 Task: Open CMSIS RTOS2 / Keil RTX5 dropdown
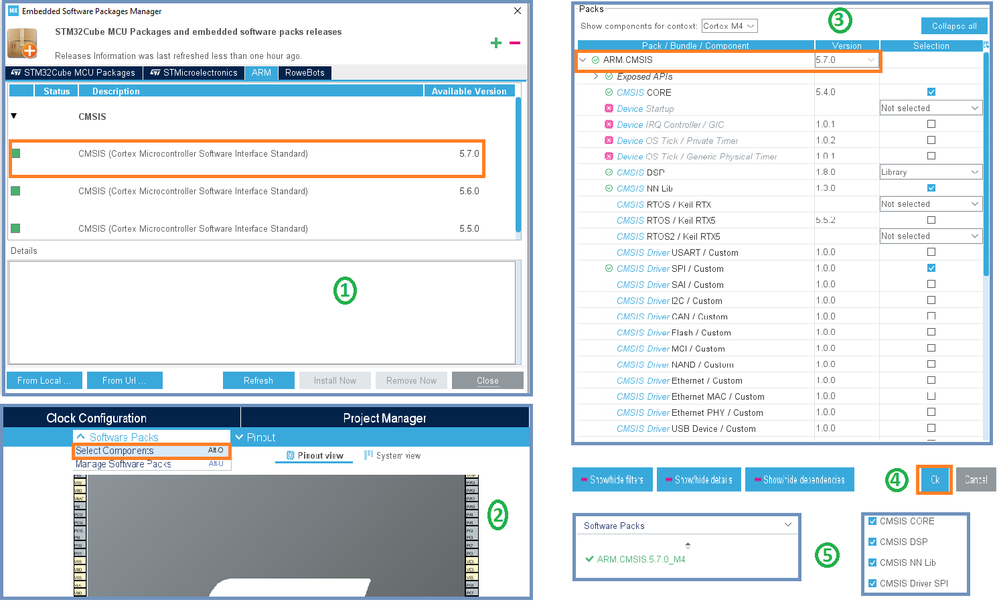930,236
